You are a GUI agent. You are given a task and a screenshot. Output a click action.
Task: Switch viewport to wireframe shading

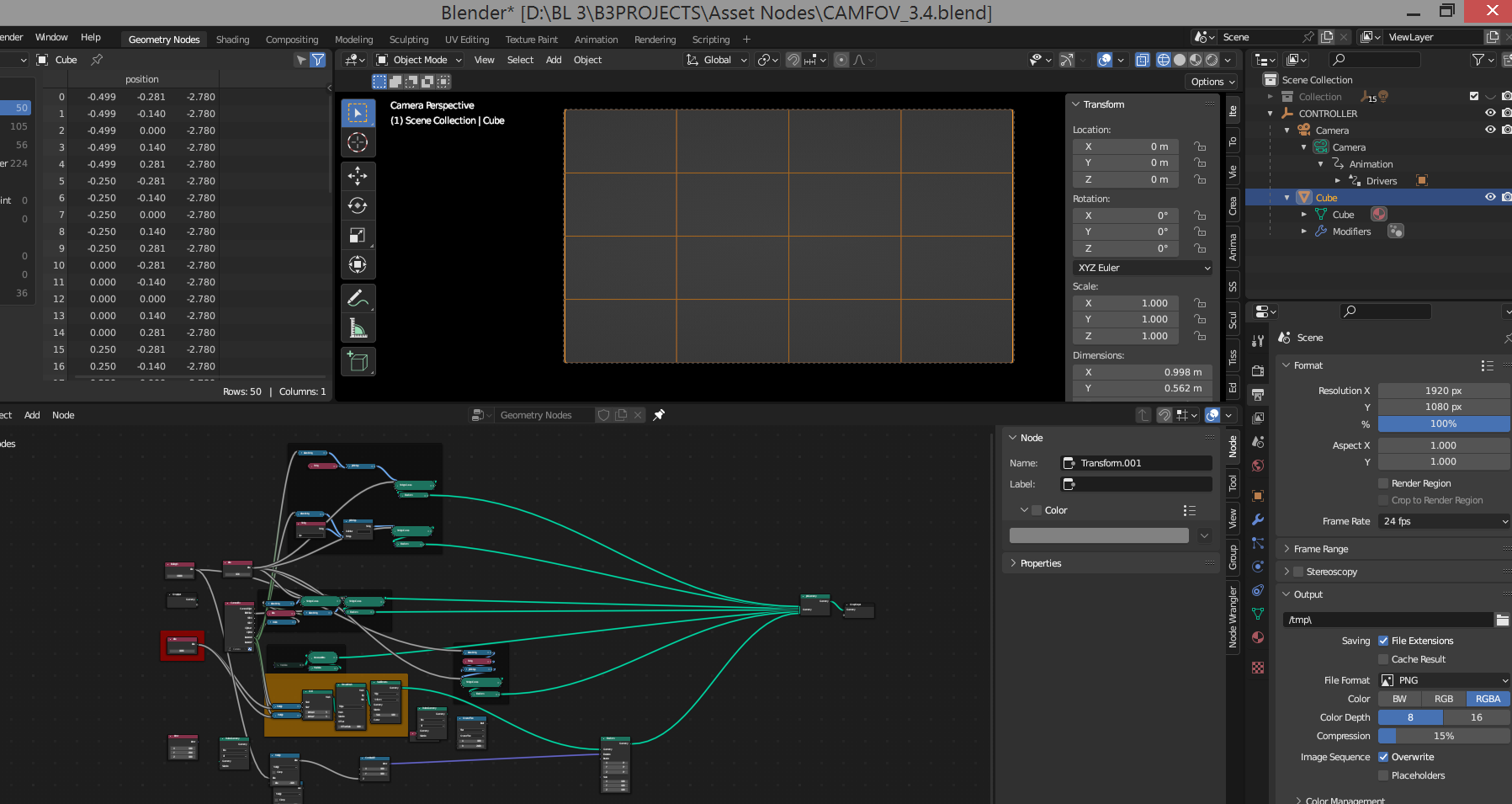click(1164, 60)
